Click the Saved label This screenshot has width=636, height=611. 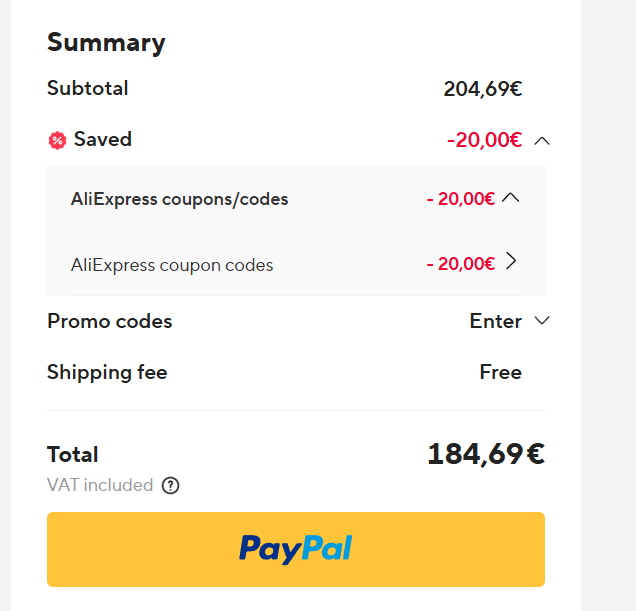[x=103, y=139]
